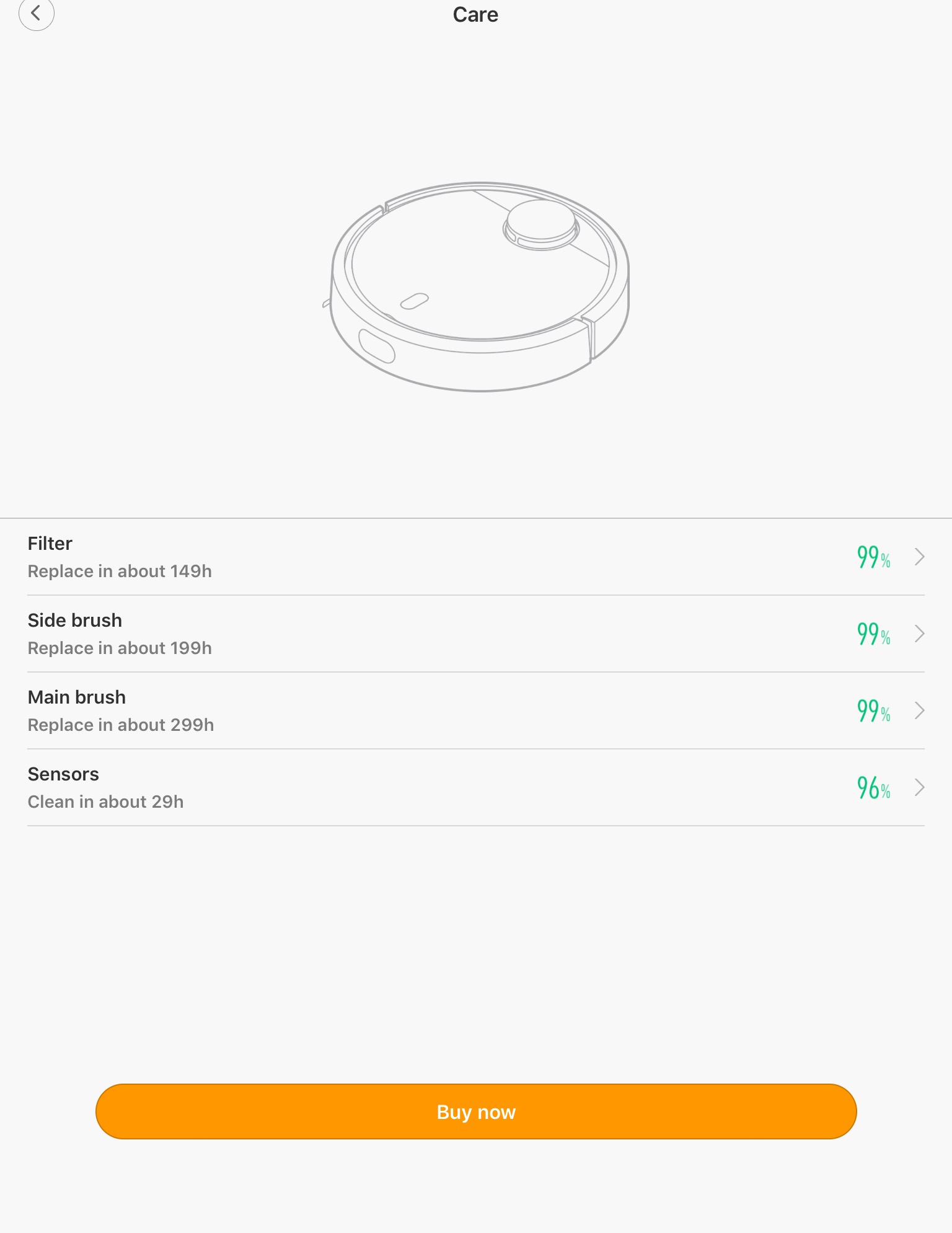
Task: Click the Care page title
Action: [x=475, y=15]
